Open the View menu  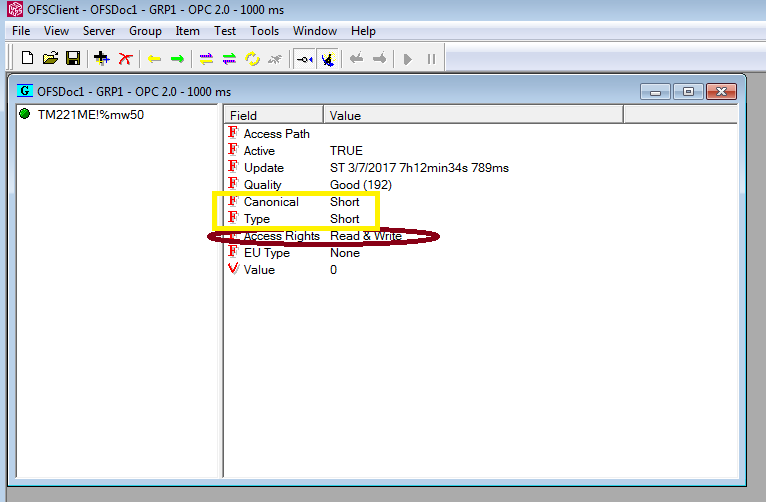pyautogui.click(x=56, y=31)
